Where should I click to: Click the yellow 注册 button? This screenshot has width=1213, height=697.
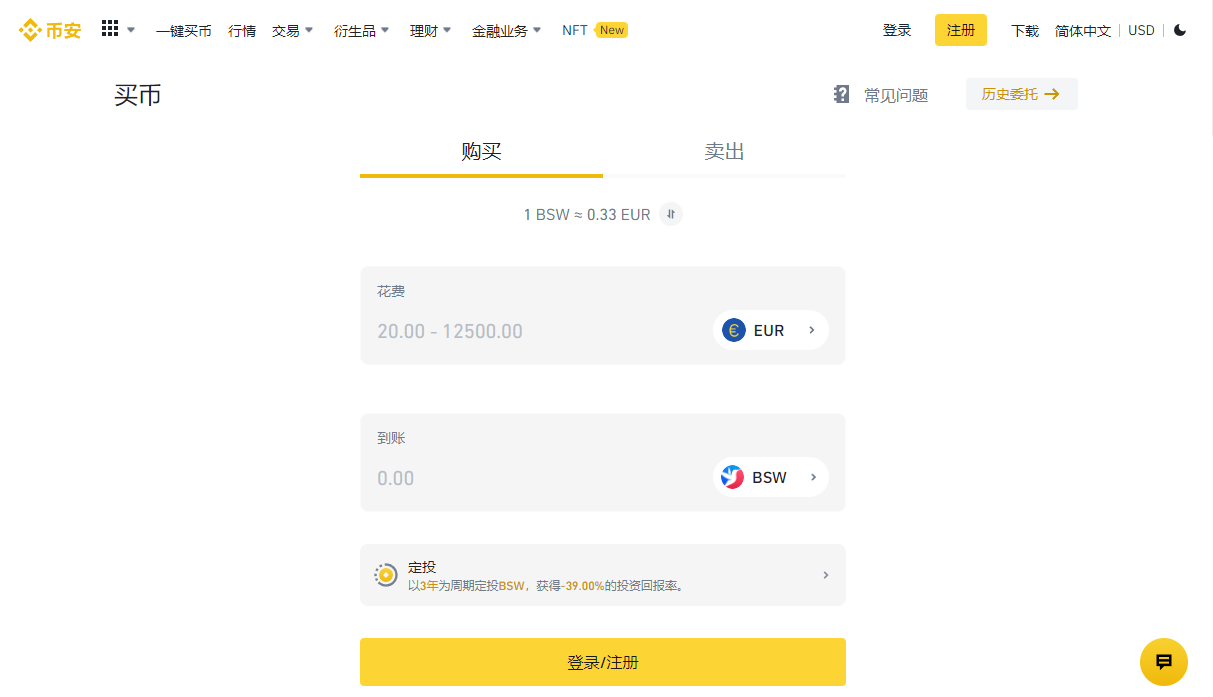click(x=961, y=30)
